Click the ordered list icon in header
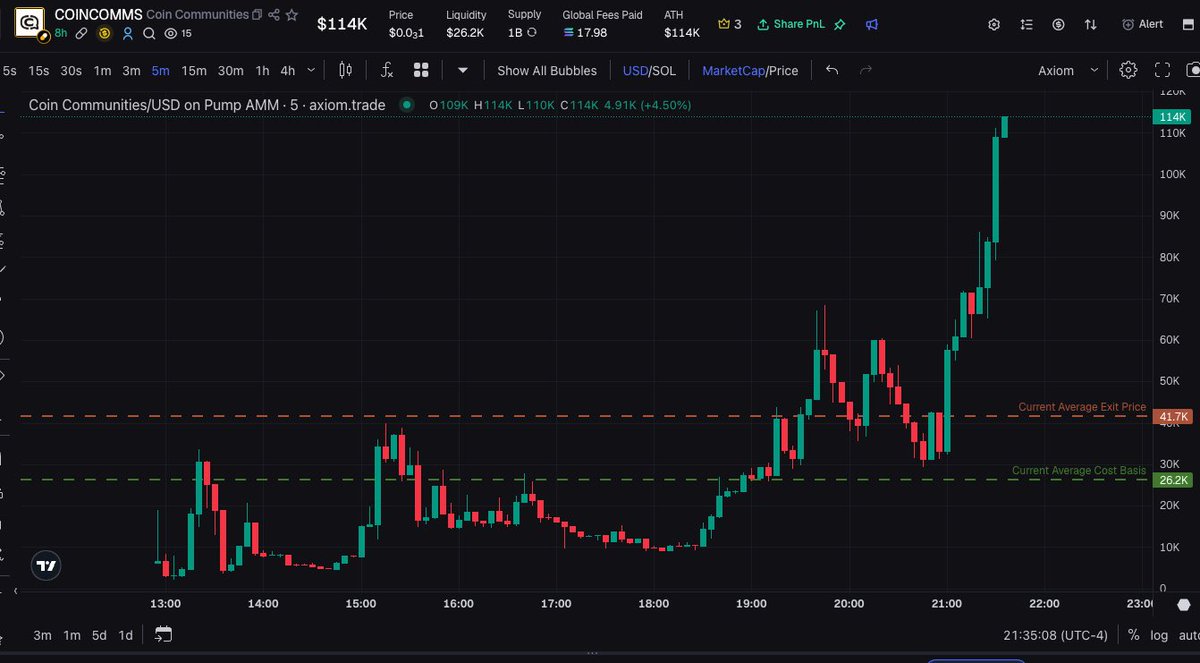1200x663 pixels. (1026, 24)
